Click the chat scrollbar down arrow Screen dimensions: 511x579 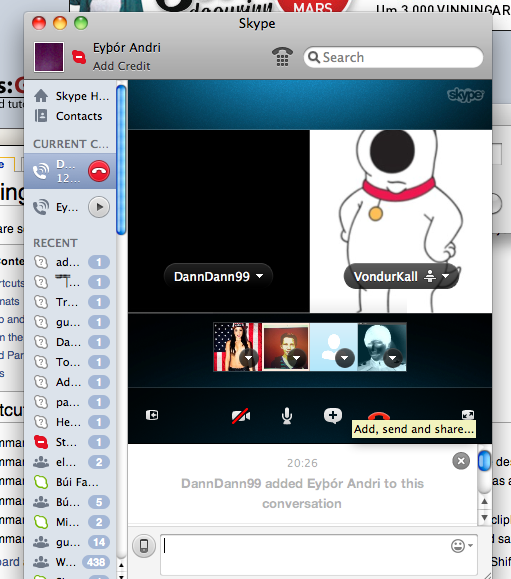click(484, 517)
